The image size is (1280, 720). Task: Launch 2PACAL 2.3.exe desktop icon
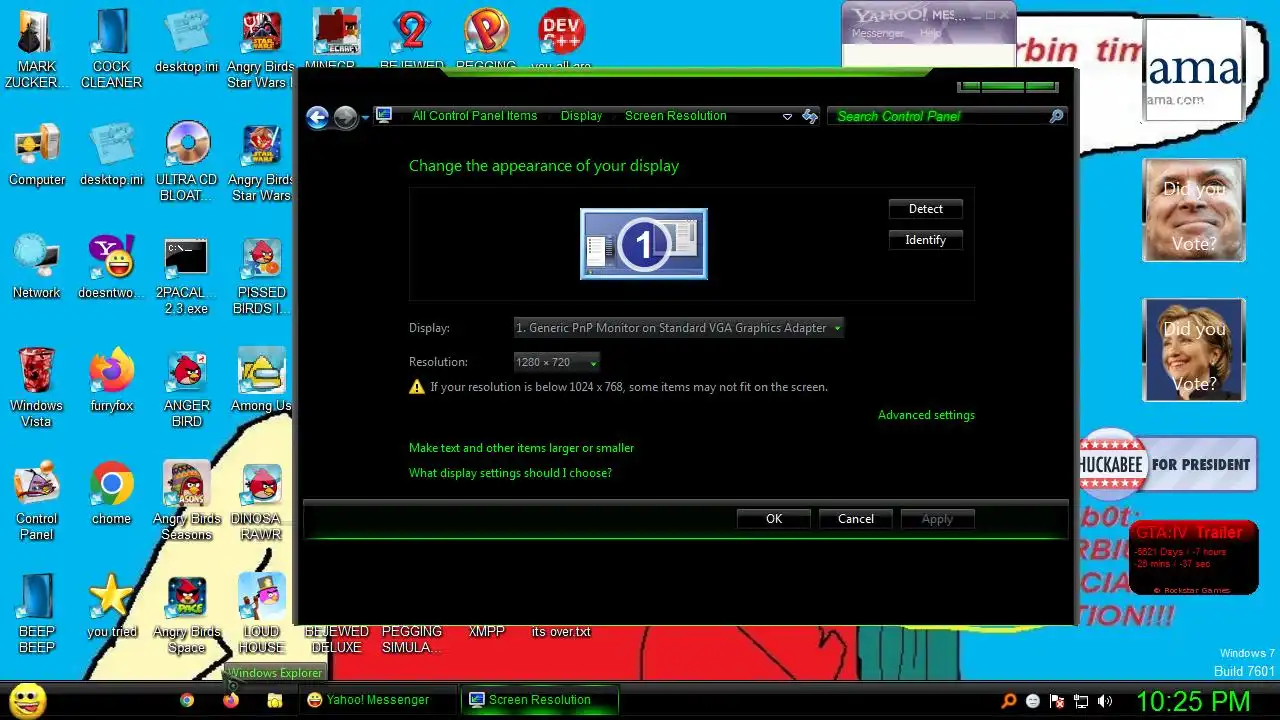pyautogui.click(x=187, y=275)
